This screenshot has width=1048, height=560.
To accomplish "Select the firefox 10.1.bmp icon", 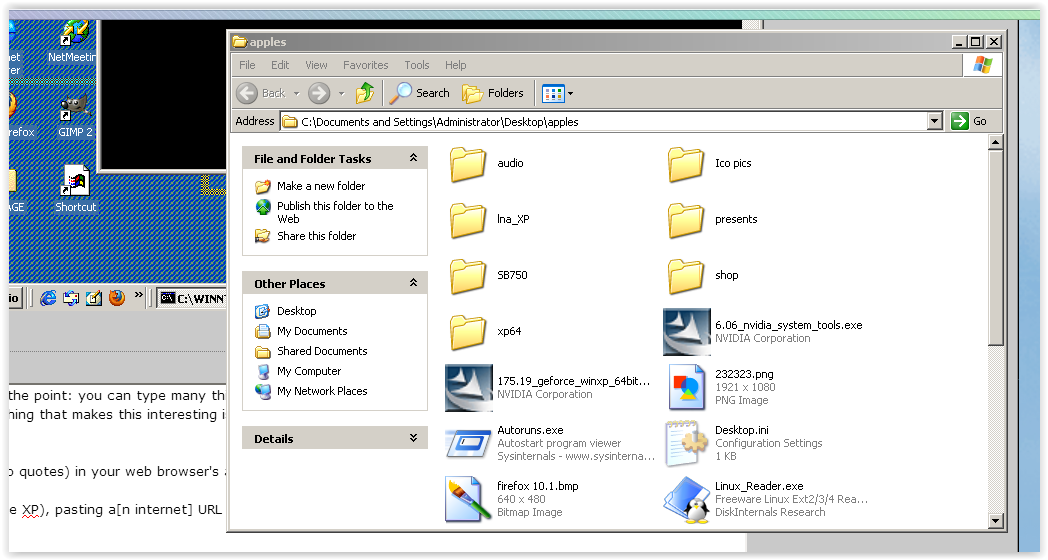I will point(469,499).
